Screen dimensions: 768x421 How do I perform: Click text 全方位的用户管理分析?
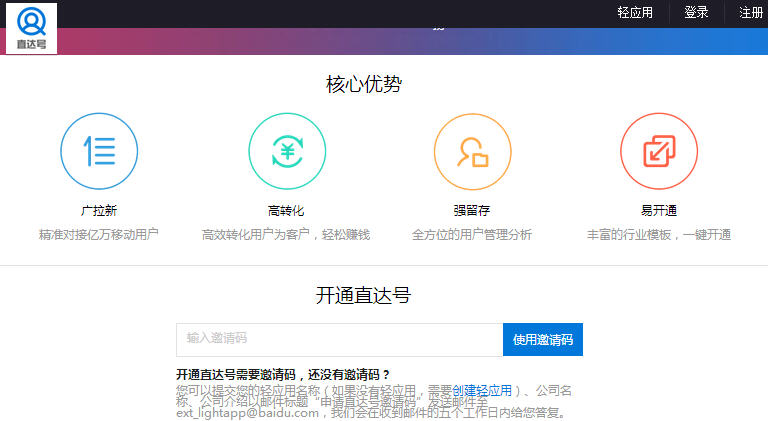click(x=472, y=234)
